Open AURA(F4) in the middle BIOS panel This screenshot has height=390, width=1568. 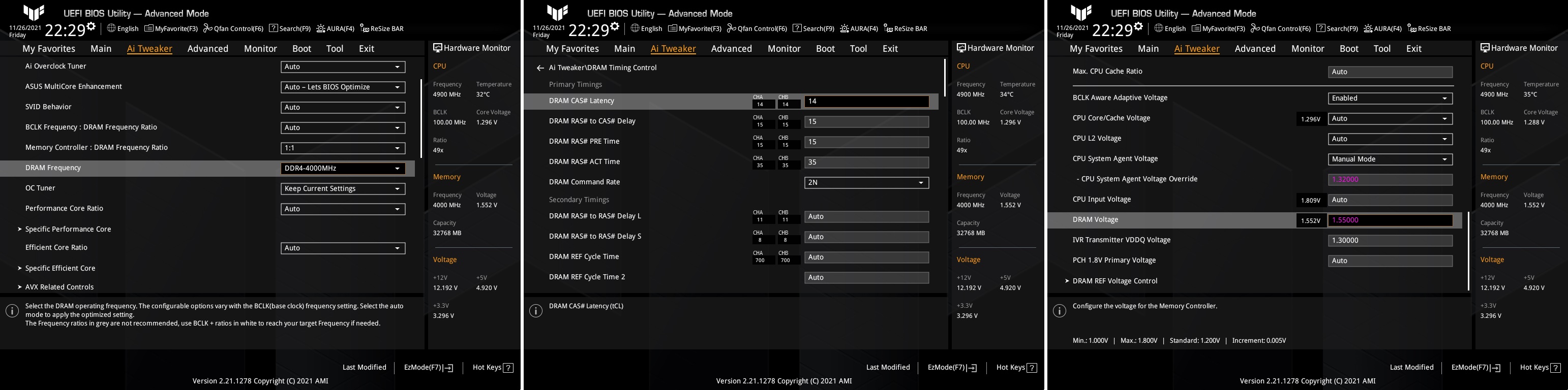click(859, 28)
